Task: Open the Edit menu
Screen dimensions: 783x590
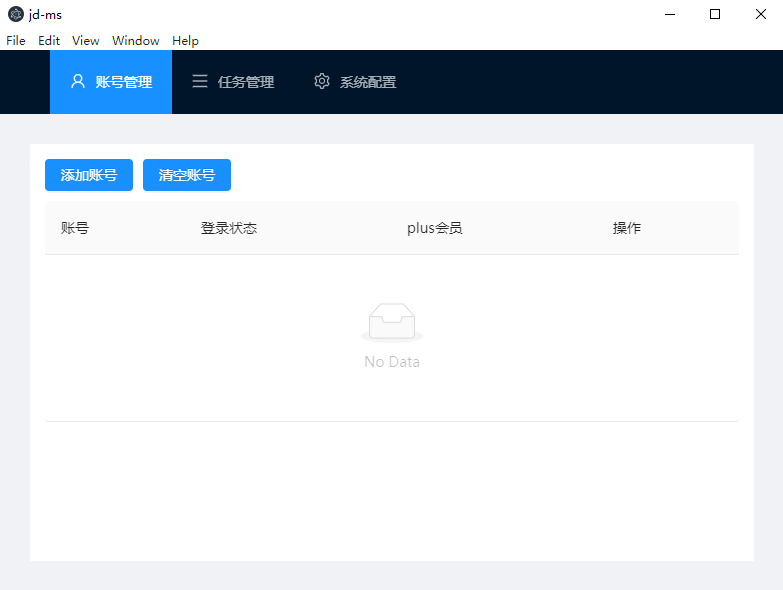Action: pyautogui.click(x=49, y=41)
